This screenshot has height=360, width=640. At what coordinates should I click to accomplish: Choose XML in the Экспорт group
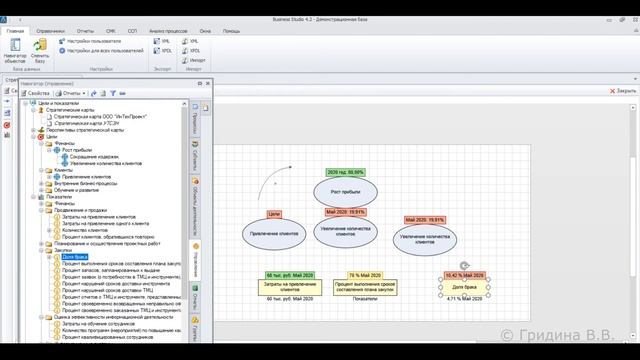click(x=162, y=41)
